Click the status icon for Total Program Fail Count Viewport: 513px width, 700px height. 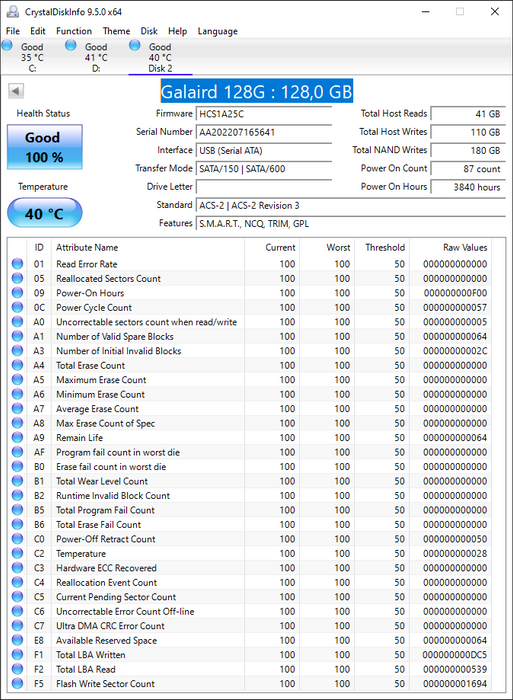[x=17, y=510]
